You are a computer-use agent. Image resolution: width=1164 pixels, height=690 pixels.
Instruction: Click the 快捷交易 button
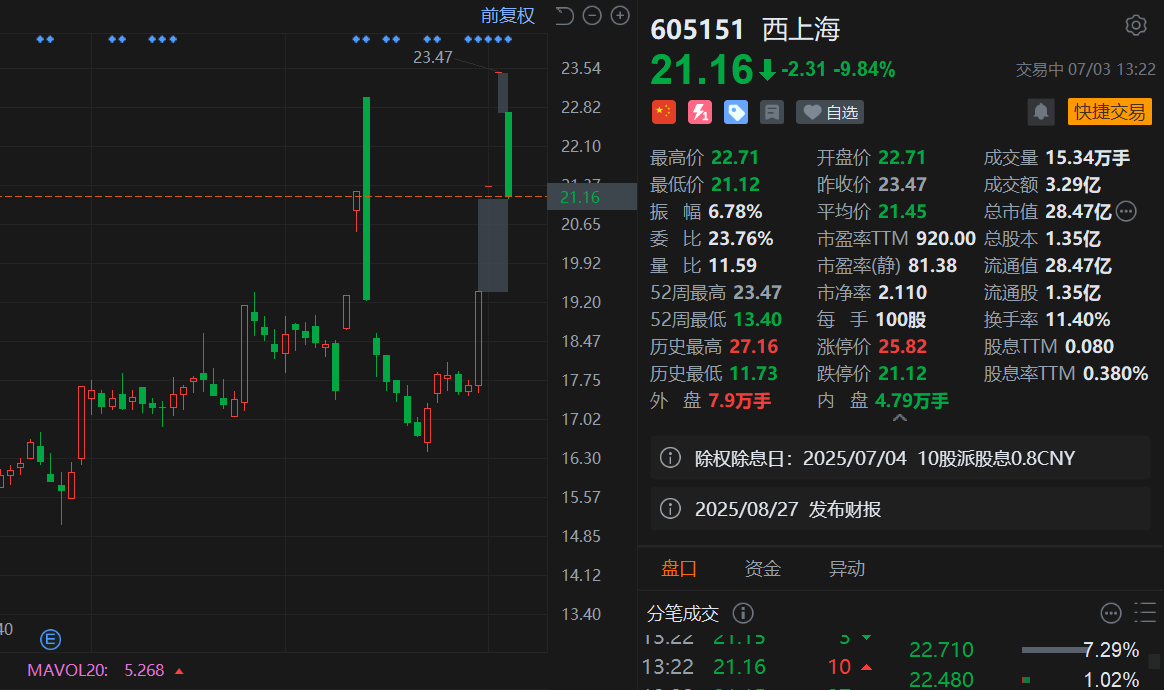[x=1109, y=112]
